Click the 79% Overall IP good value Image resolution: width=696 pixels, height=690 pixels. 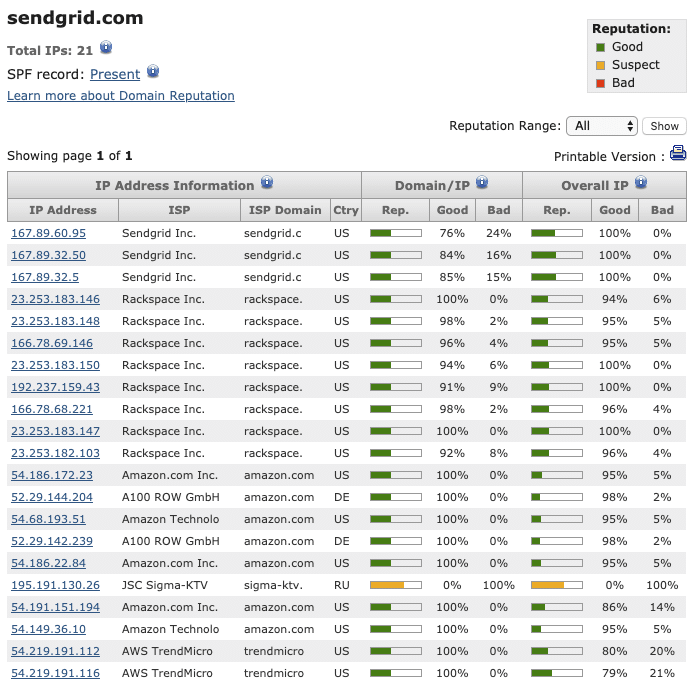point(614,673)
